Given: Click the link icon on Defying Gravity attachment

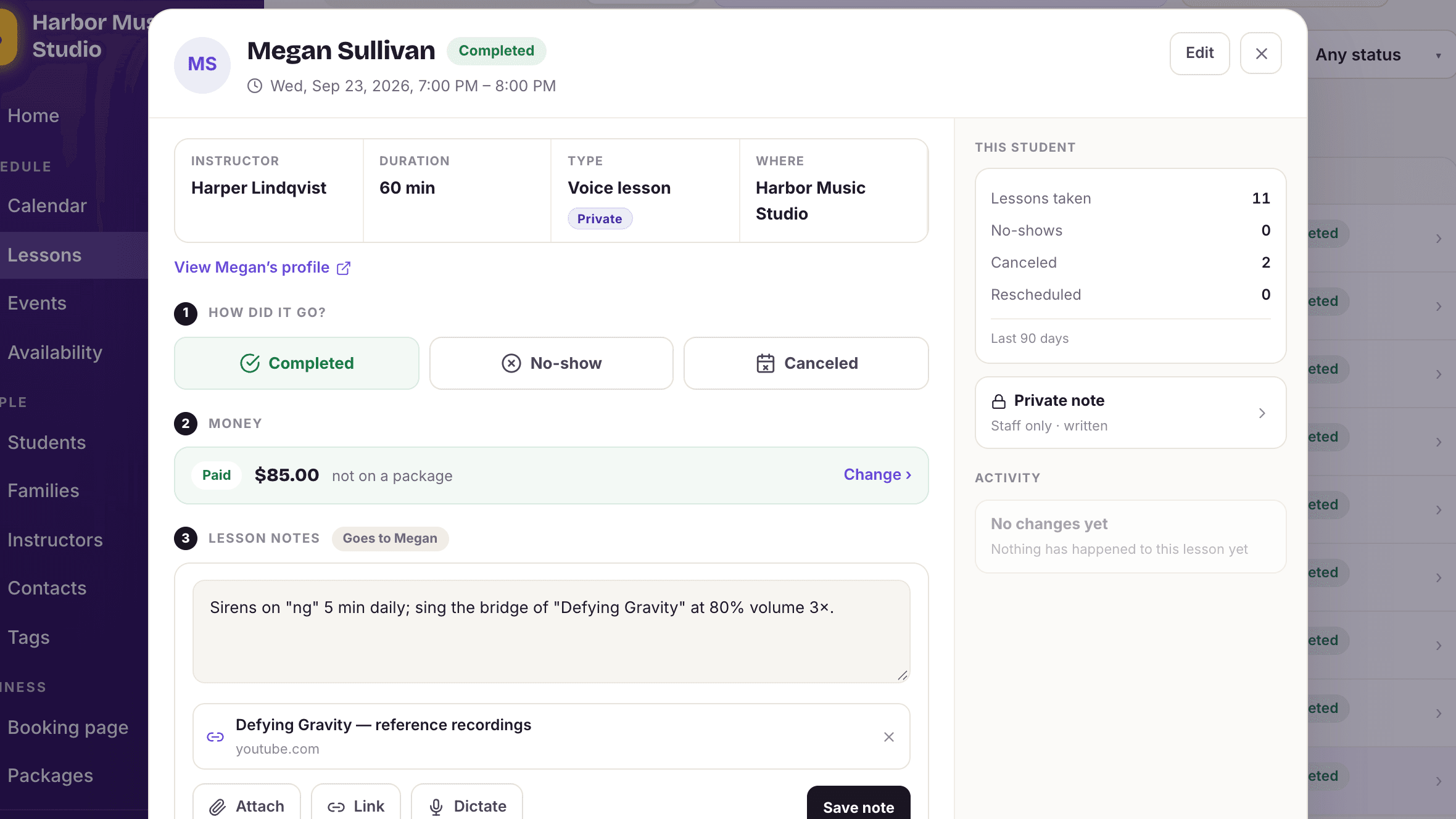Looking at the screenshot, I should point(215,737).
